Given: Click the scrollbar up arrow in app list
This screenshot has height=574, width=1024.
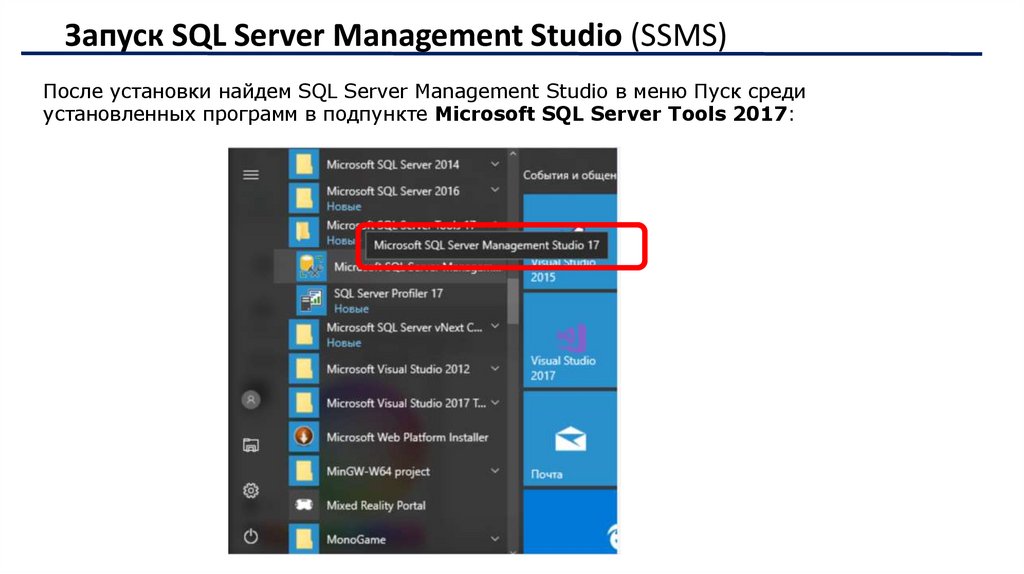Looking at the screenshot, I should coord(513,154).
